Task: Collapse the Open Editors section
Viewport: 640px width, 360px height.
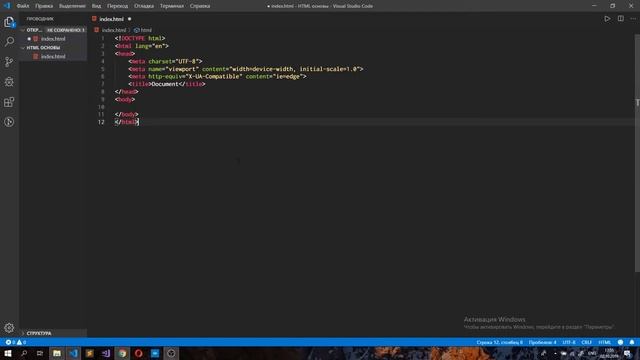Action: [53, 30]
